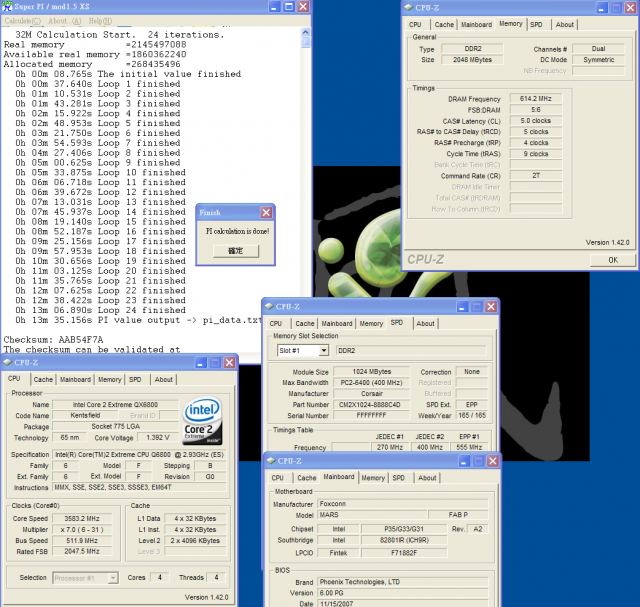This screenshot has height=607, width=640.
Task: Switch to About tab in SPD CPU-Z window
Action: click(x=425, y=323)
